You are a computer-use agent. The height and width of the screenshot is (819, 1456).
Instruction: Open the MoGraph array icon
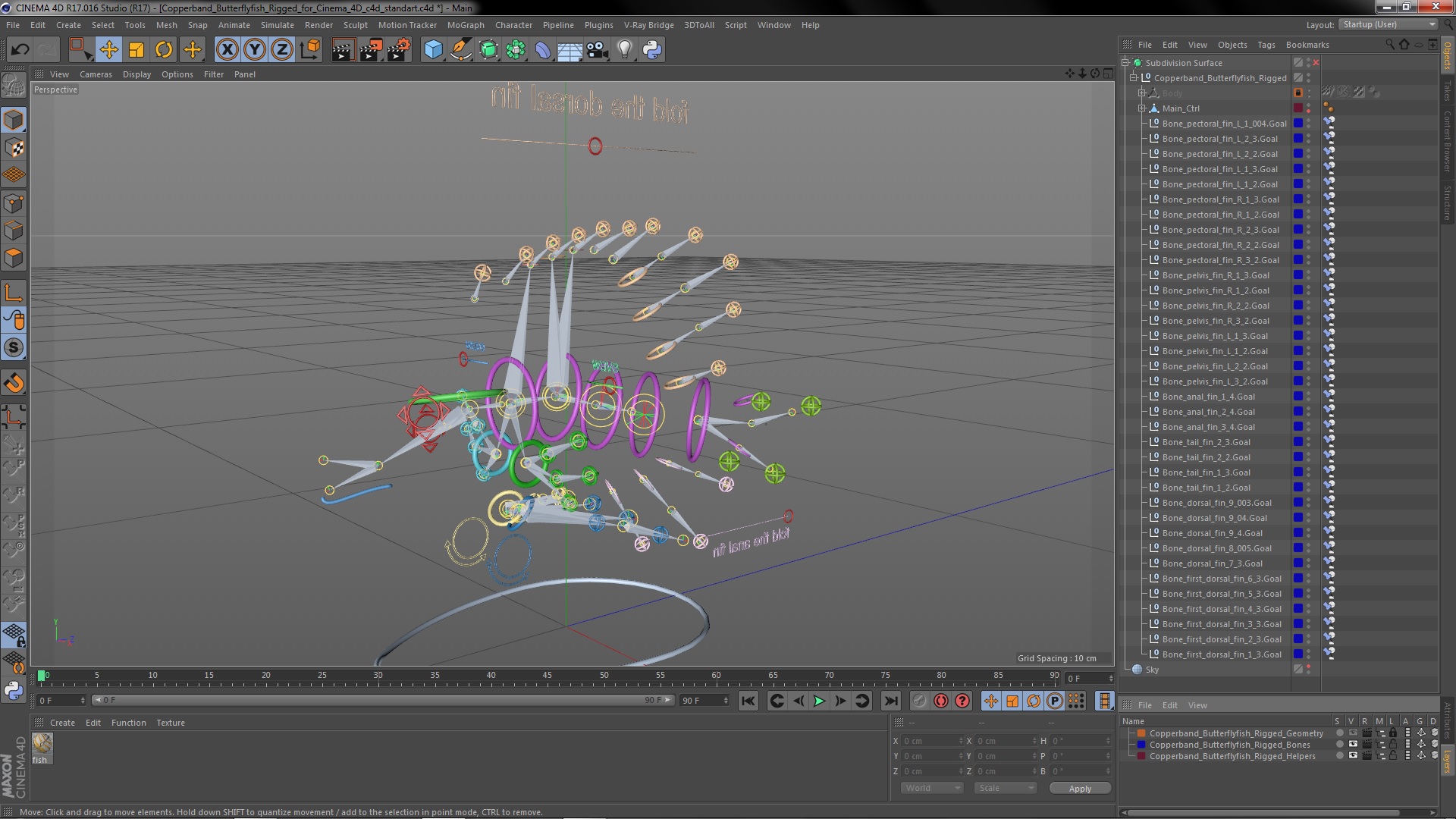(516, 50)
